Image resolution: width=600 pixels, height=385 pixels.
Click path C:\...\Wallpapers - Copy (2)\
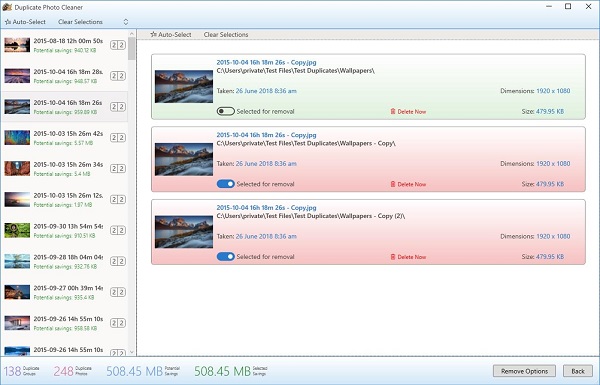pos(311,216)
